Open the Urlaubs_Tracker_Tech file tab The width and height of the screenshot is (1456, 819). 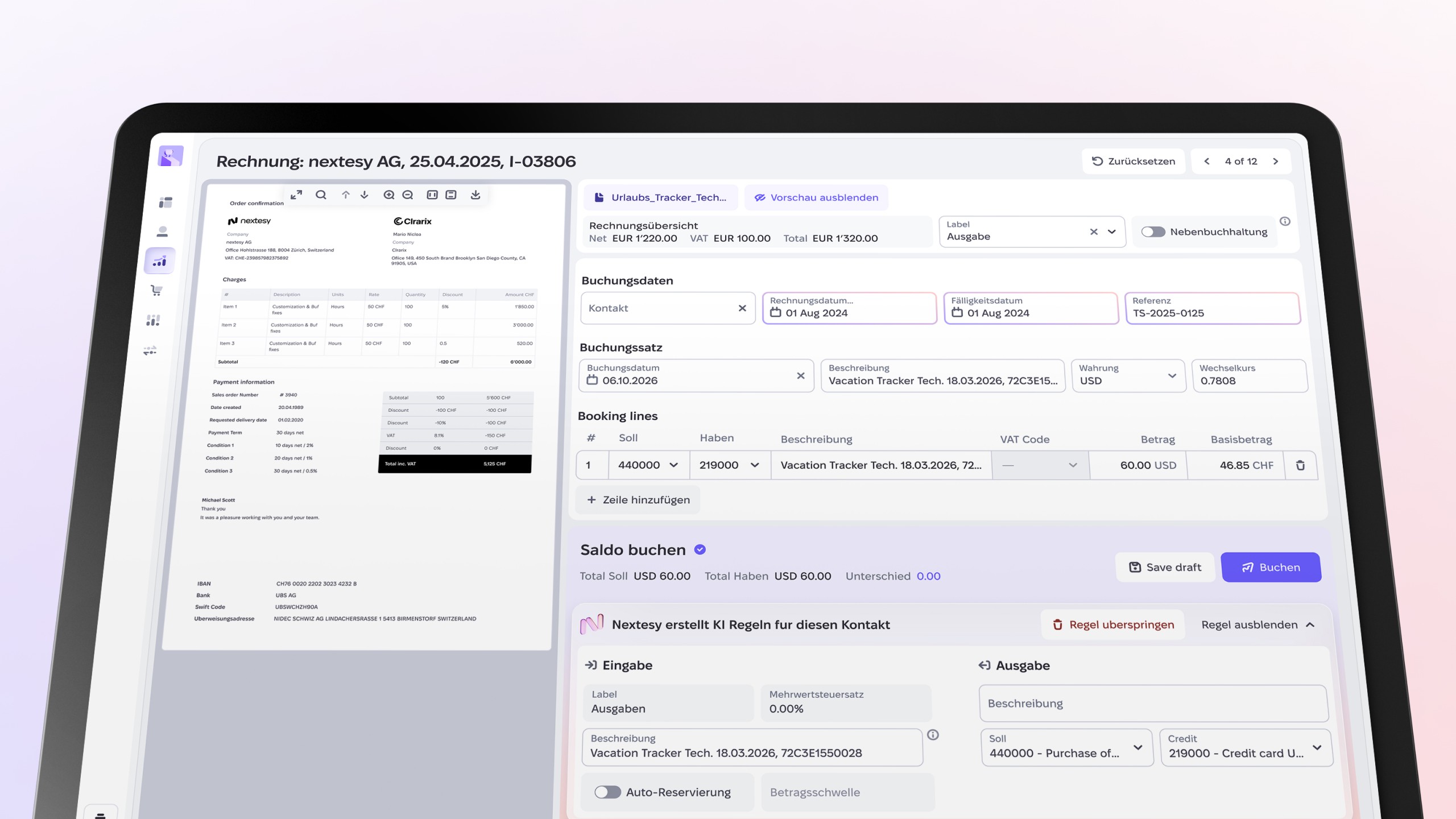tap(661, 197)
